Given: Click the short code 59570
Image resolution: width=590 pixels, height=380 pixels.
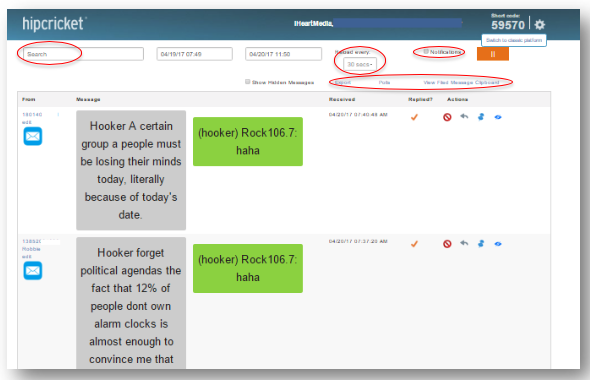Looking at the screenshot, I should tap(508, 25).
